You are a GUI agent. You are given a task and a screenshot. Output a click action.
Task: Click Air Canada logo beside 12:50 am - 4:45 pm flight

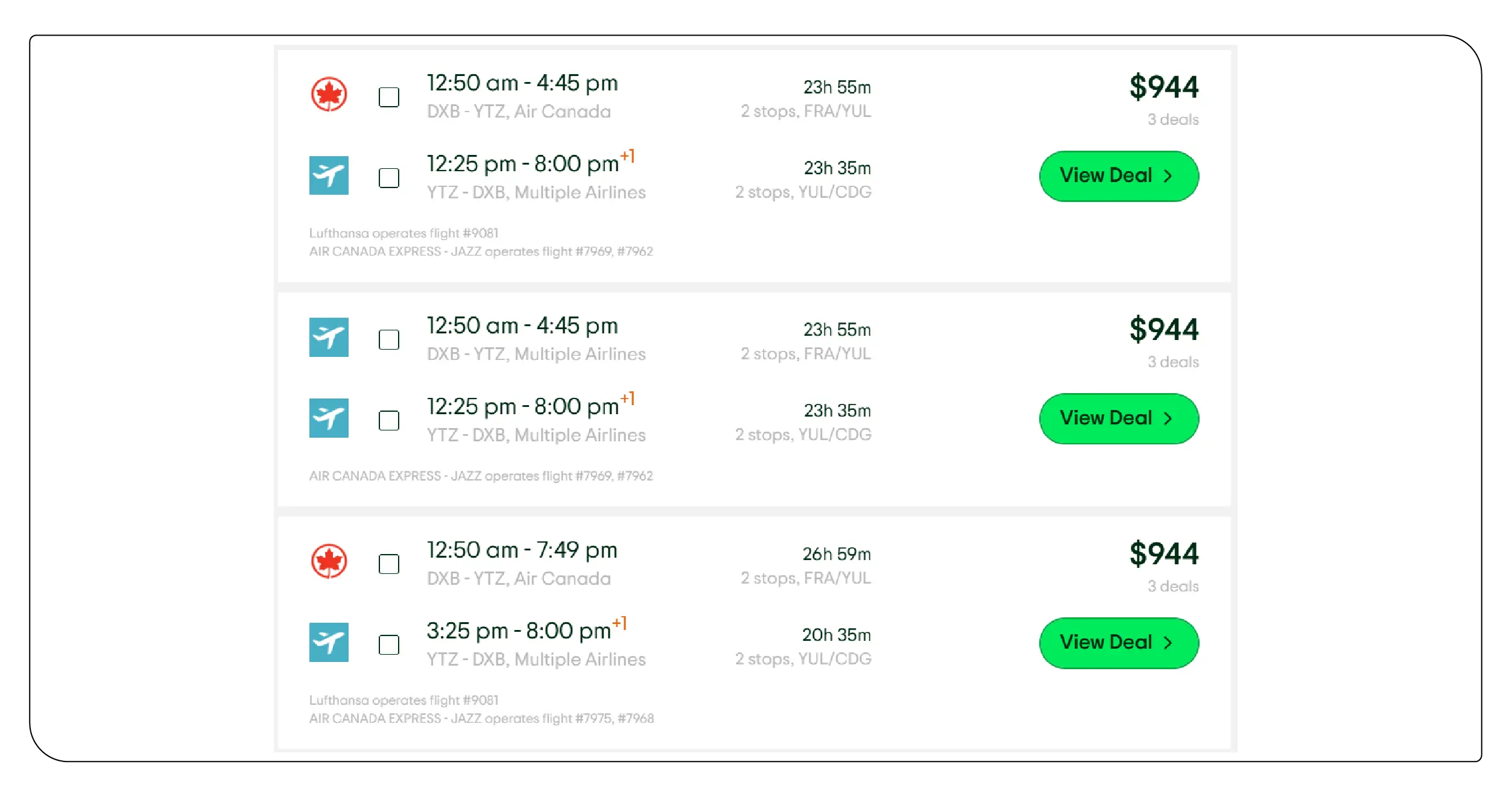[x=329, y=95]
